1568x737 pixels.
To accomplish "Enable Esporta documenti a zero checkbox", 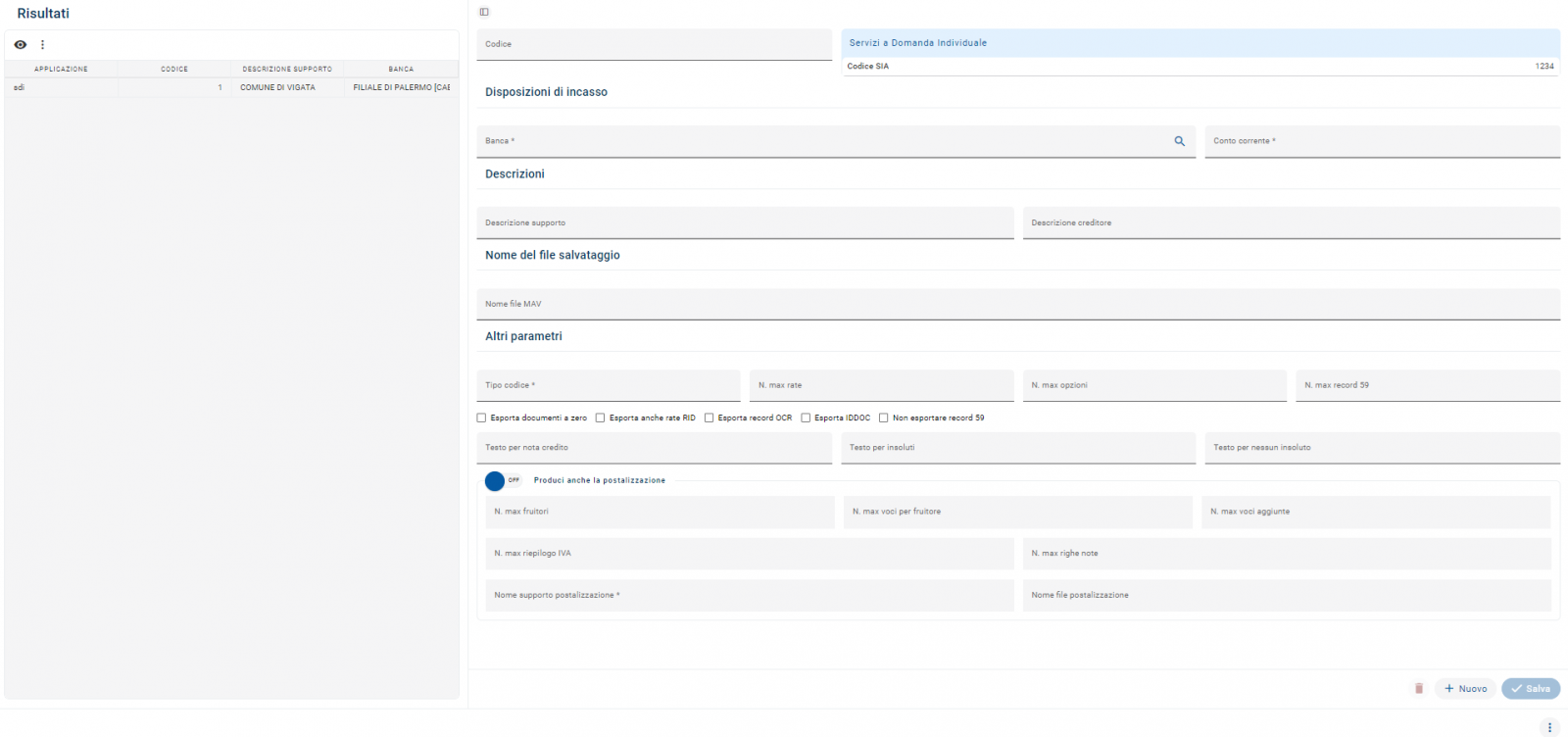I will coord(482,418).
